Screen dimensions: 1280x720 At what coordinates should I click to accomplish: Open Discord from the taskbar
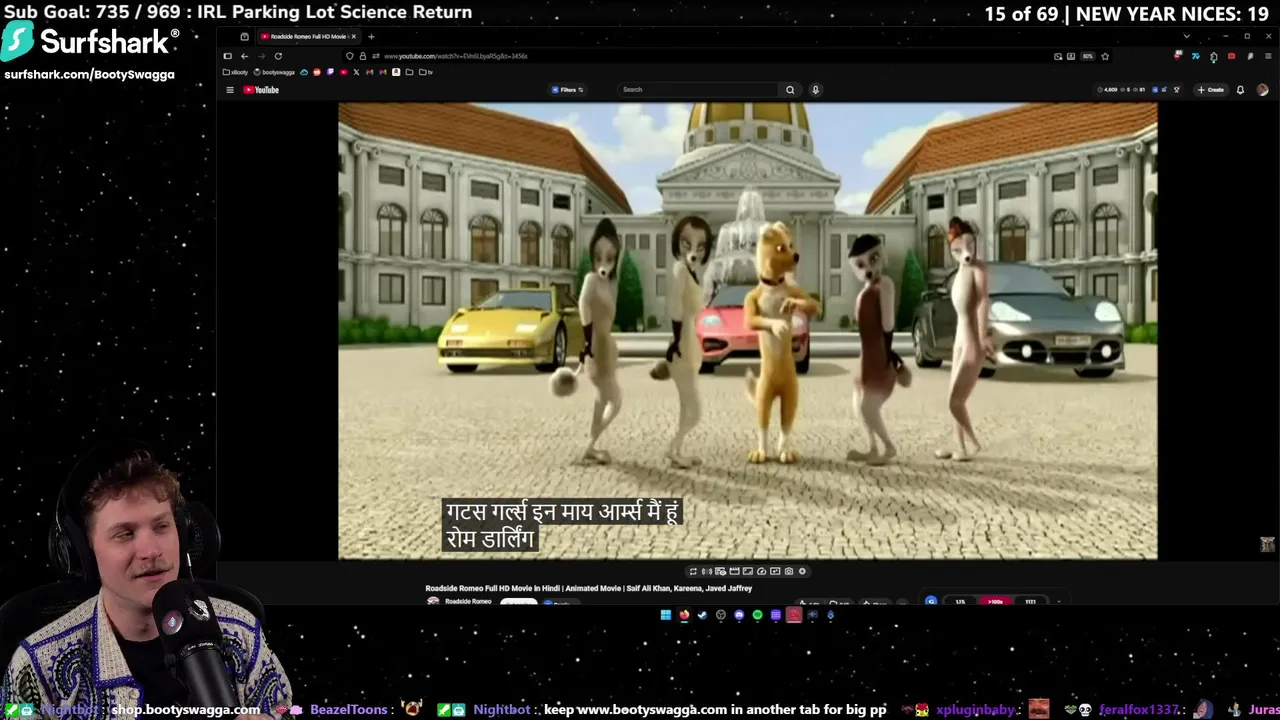pos(739,615)
